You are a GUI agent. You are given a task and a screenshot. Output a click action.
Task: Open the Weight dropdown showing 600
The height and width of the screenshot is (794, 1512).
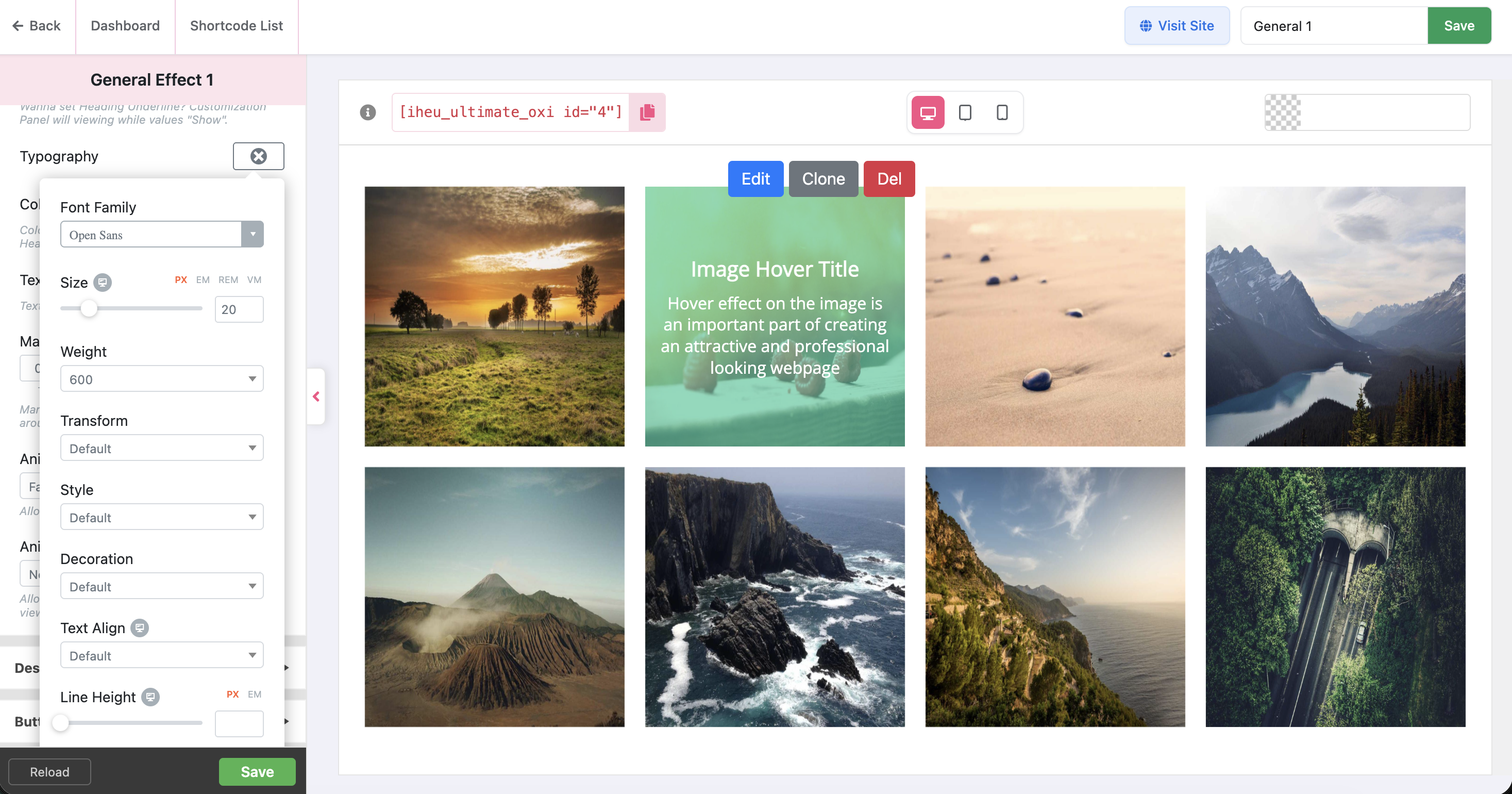tap(161, 379)
